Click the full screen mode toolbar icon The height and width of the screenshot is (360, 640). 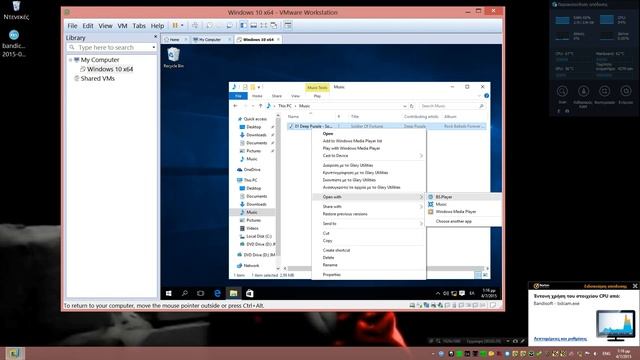[264, 25]
